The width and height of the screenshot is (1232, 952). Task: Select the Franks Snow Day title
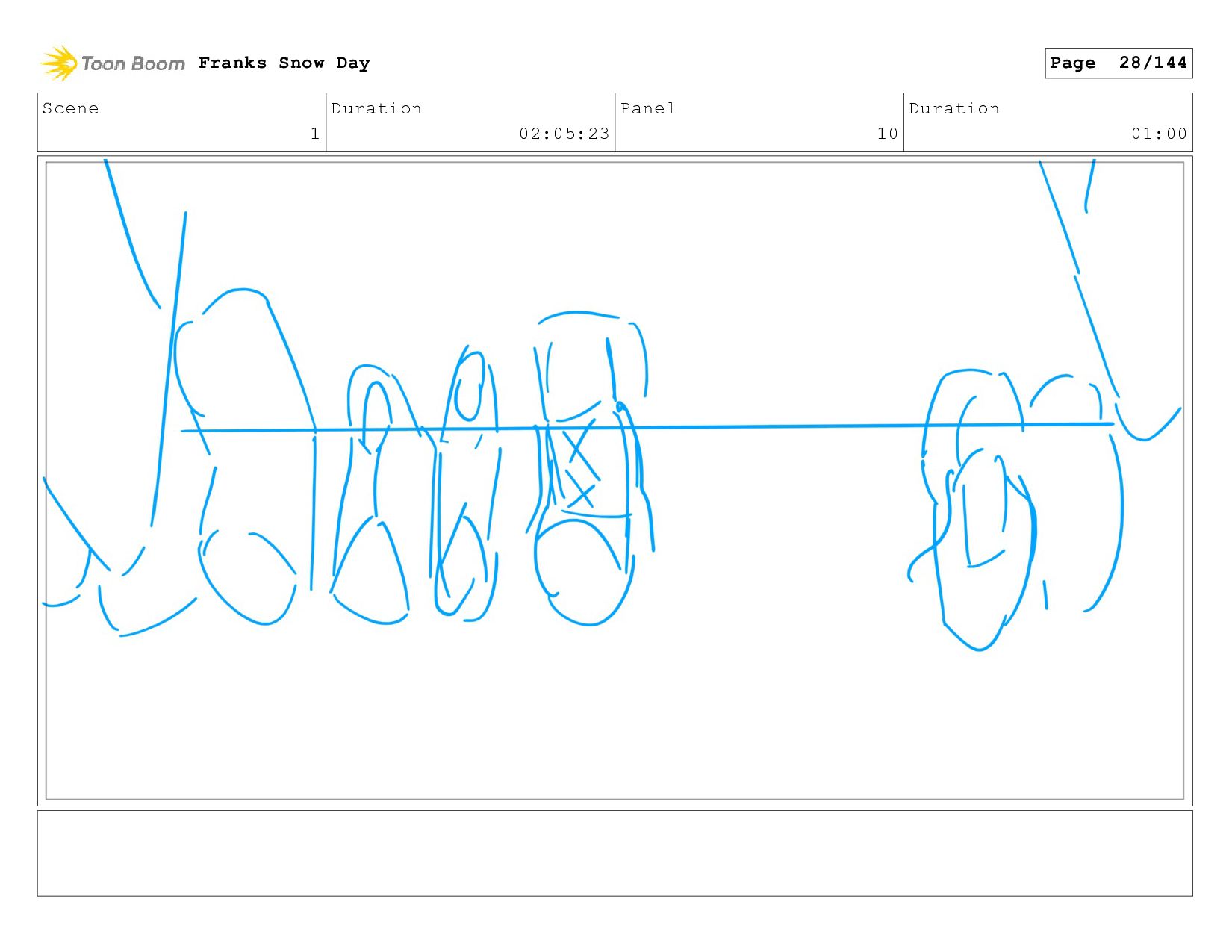[x=284, y=63]
